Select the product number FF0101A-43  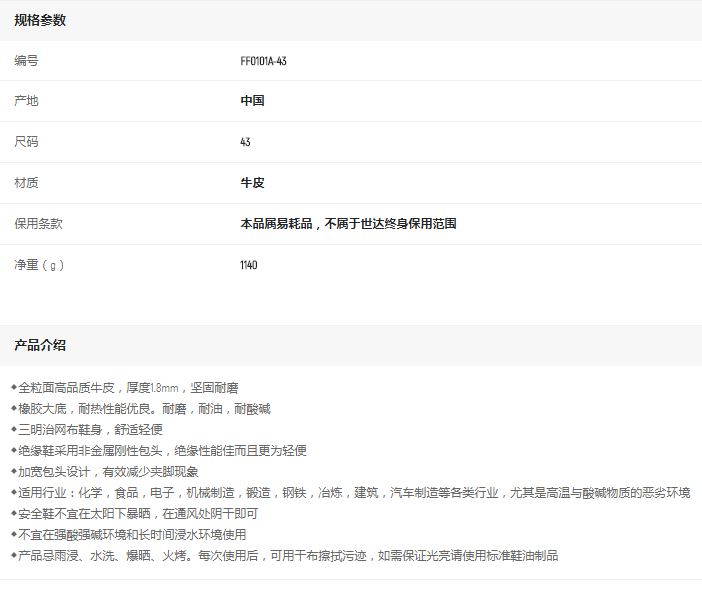click(x=264, y=61)
